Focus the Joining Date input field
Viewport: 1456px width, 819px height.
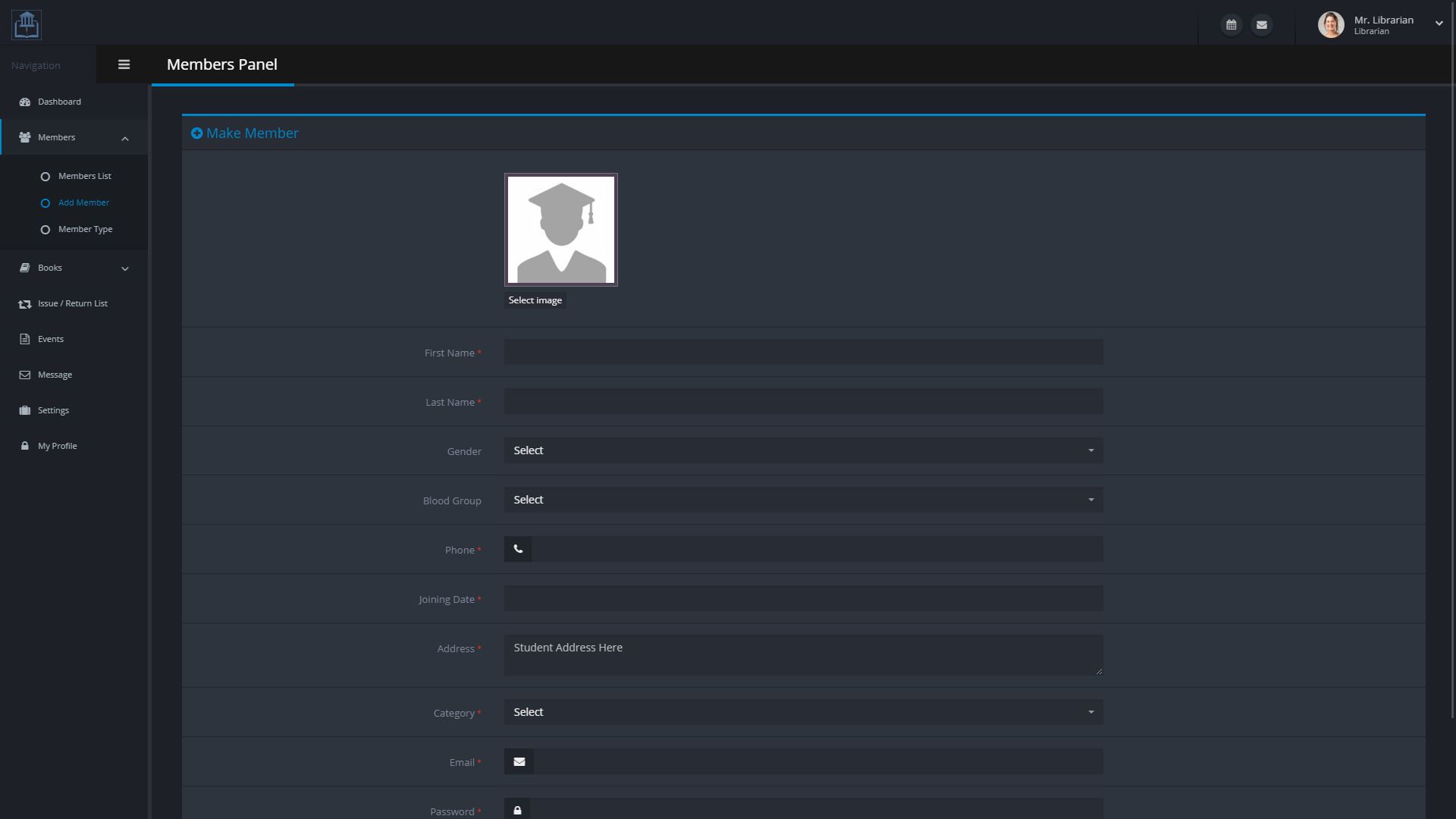(803, 598)
